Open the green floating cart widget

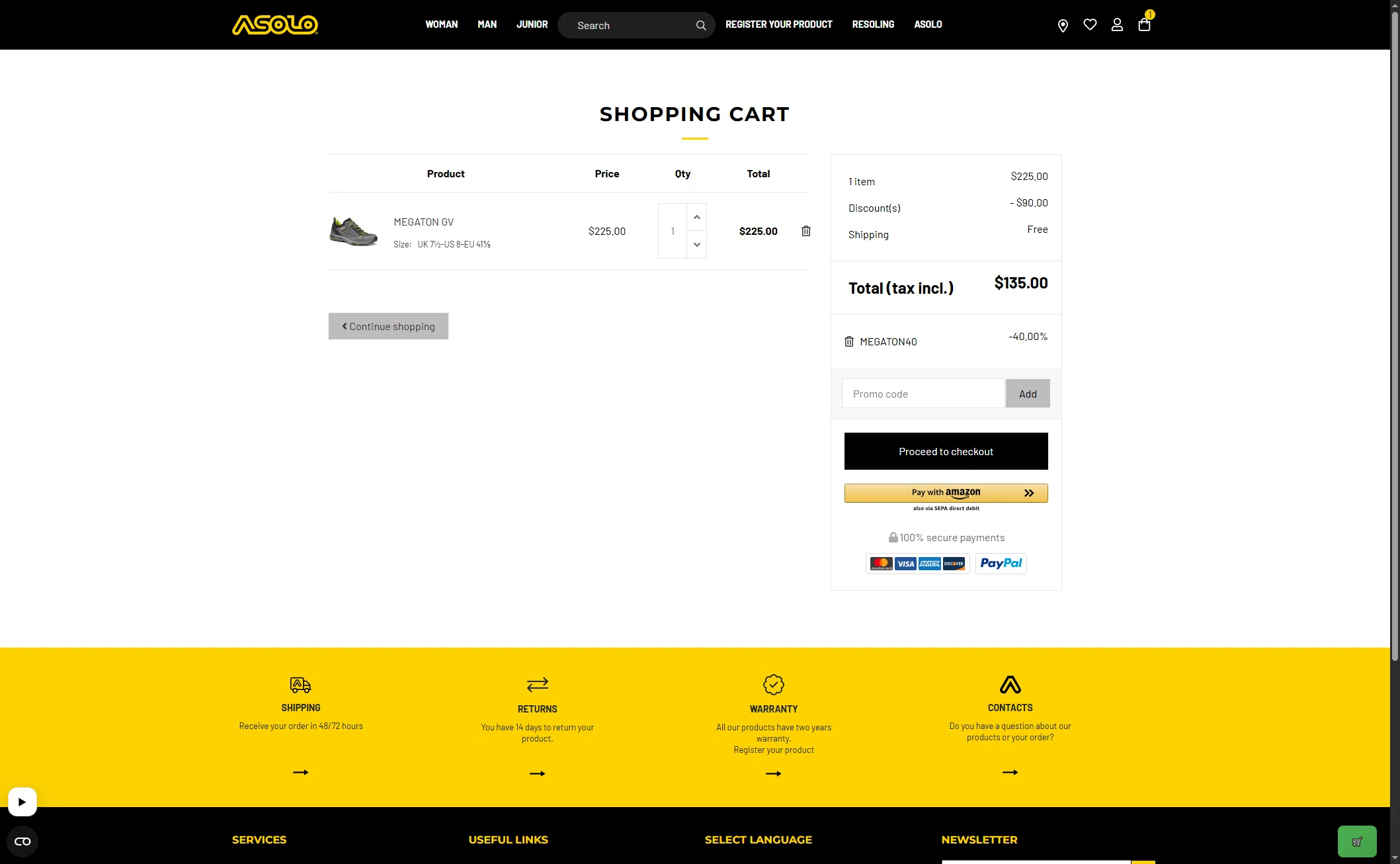tap(1357, 842)
